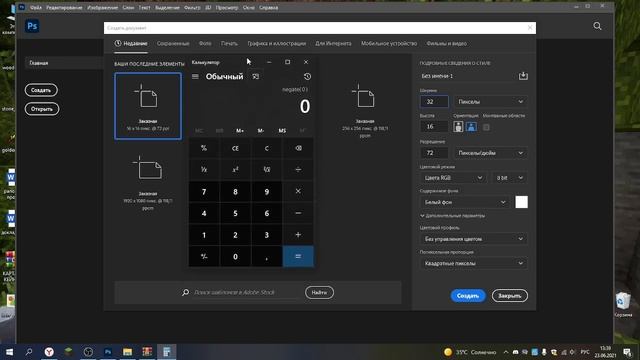Open the pixel aspect ratio dropdown (Квадратные пикселы)

pos(473,263)
